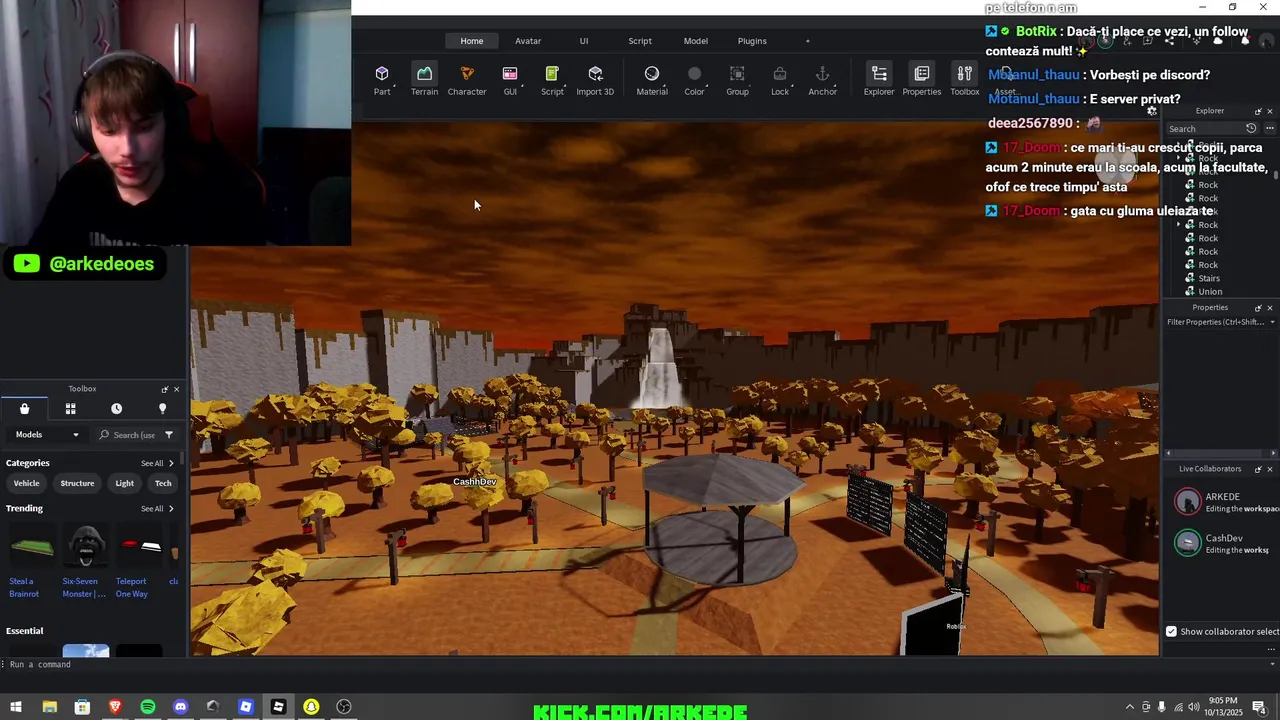Toggle the Toolbox button in ribbon
Image resolution: width=1280 pixels, height=720 pixels.
coord(965,80)
